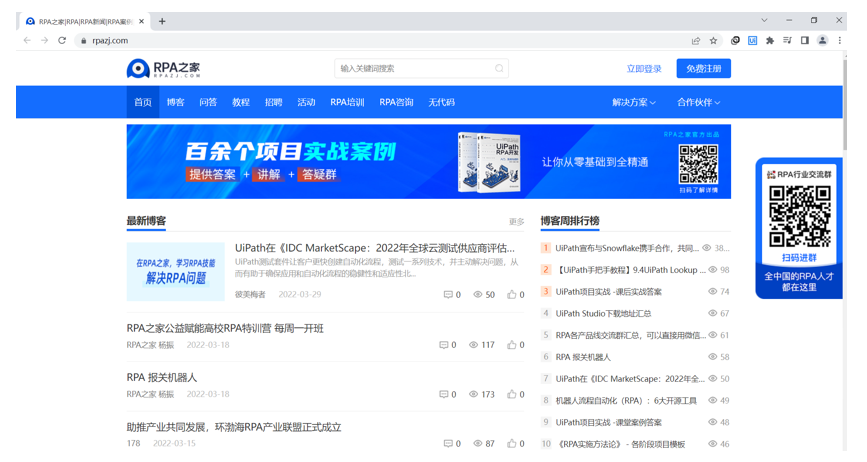Click the 解决RPA问题 post thumbnail

[x=176, y=271]
